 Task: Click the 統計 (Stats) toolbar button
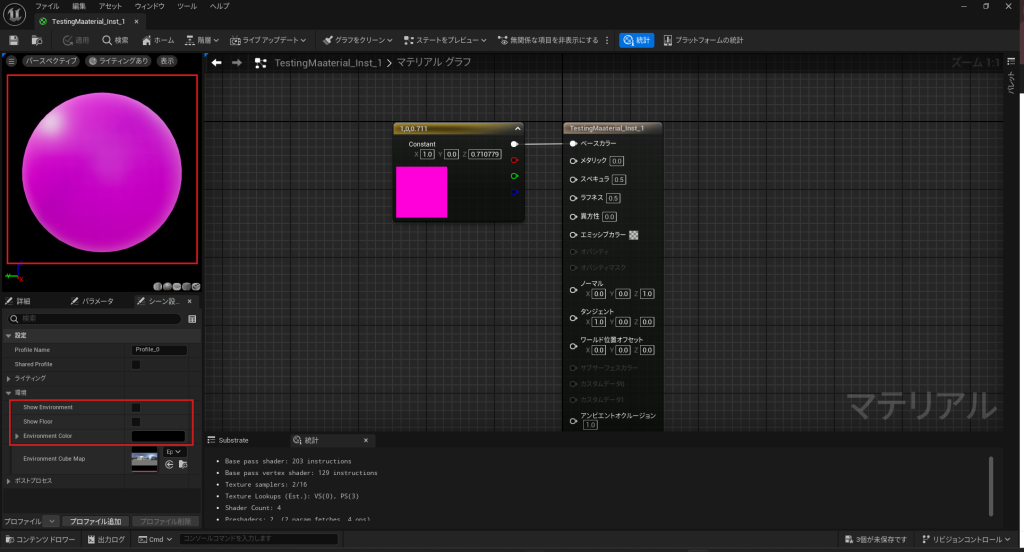coord(636,40)
